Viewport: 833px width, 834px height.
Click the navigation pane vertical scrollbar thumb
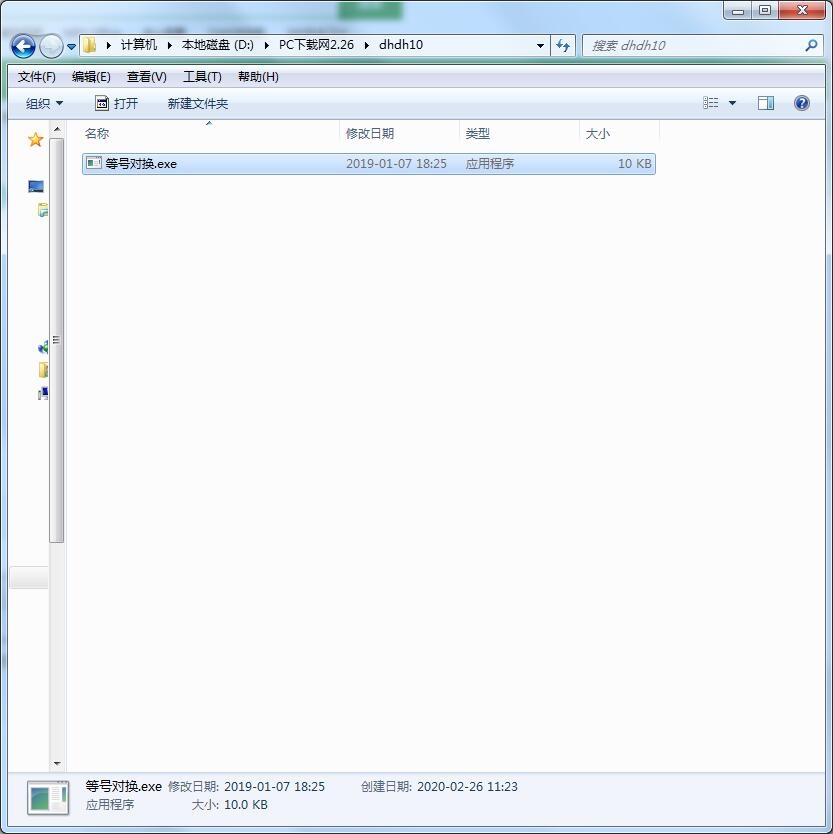[x=57, y=340]
